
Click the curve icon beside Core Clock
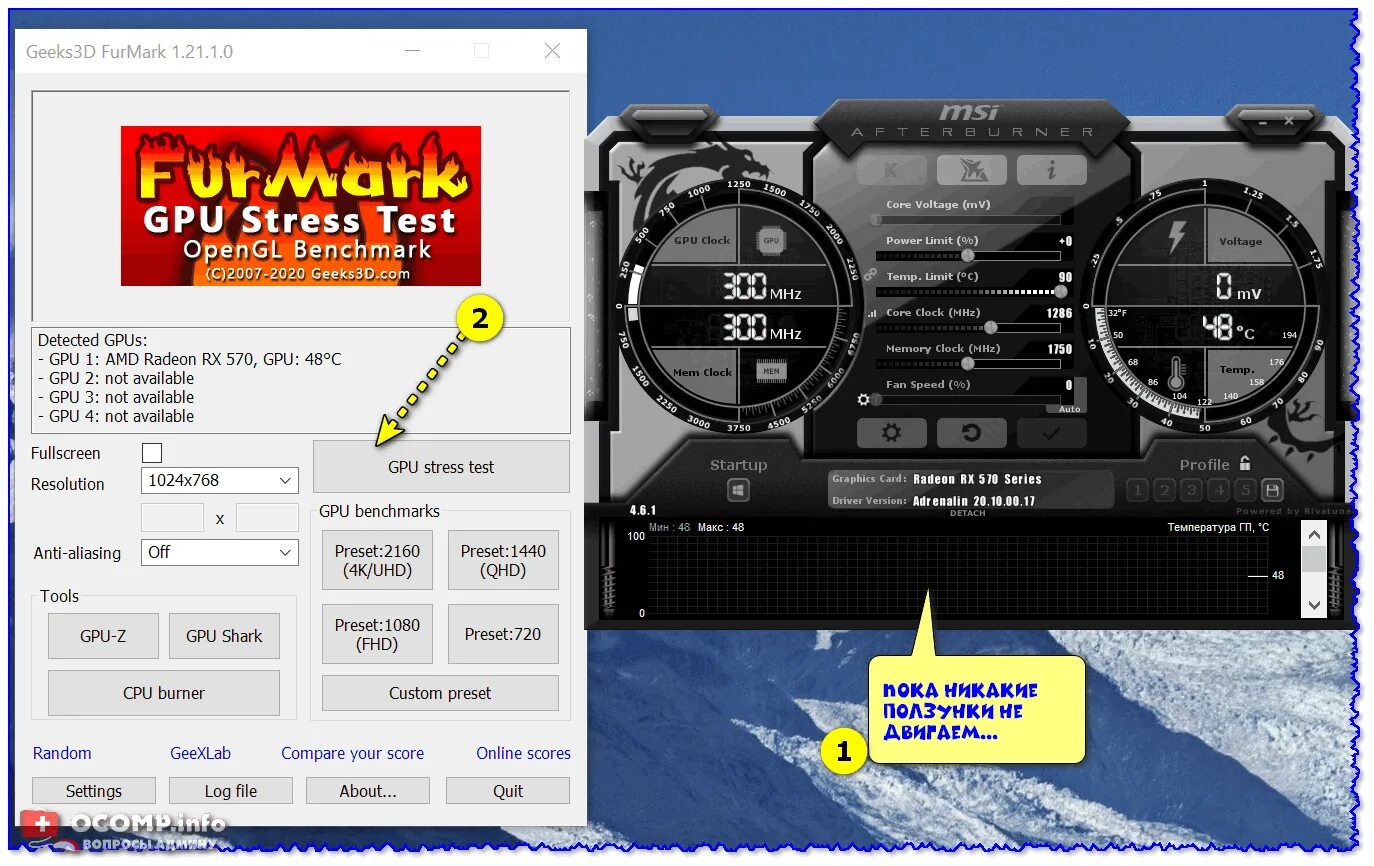[x=872, y=313]
